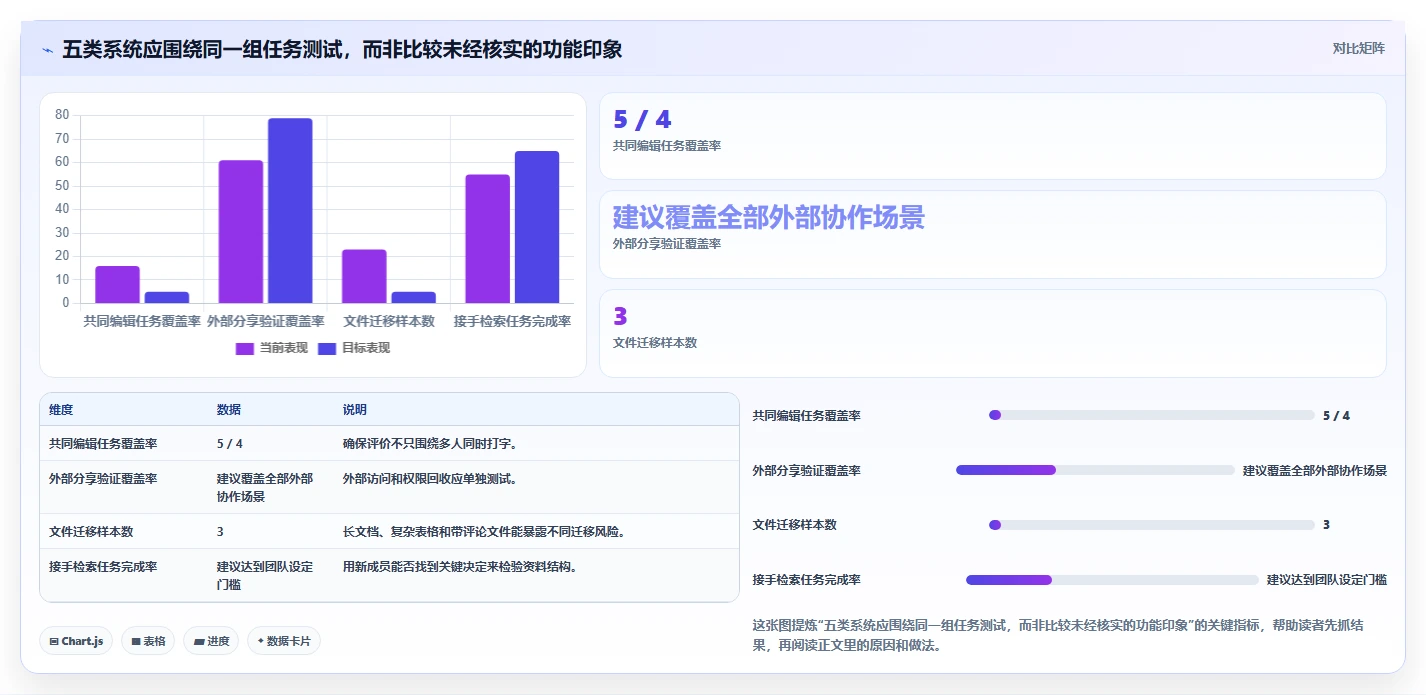1426x695 pixels.
Task: Click the 维度 table column header
Action: click(61, 410)
